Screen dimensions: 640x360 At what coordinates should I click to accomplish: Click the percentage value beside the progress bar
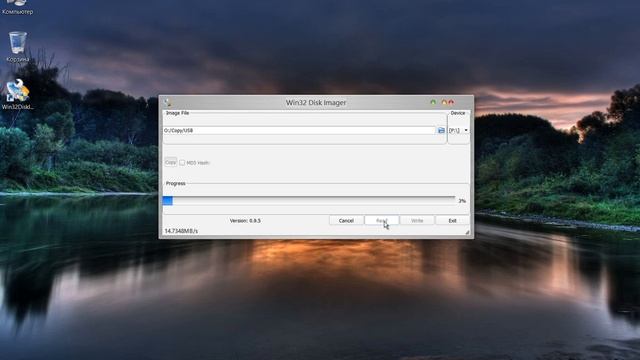click(462, 201)
